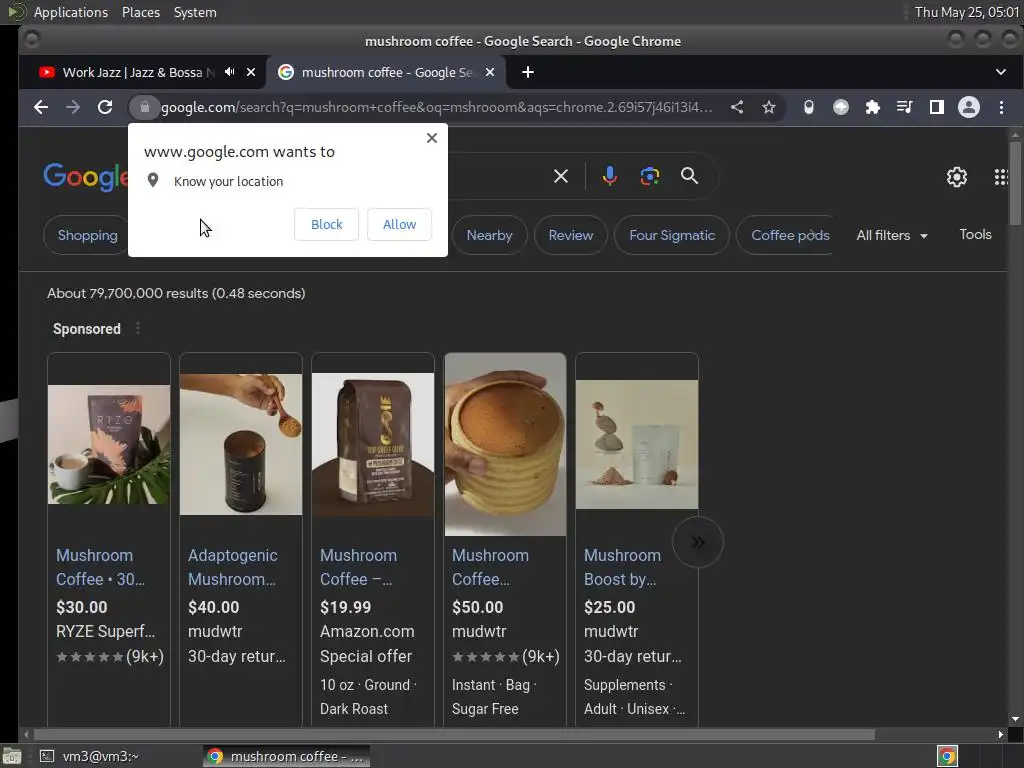This screenshot has width=1024, height=768.
Task: Open the Places menu
Action: [140, 12]
